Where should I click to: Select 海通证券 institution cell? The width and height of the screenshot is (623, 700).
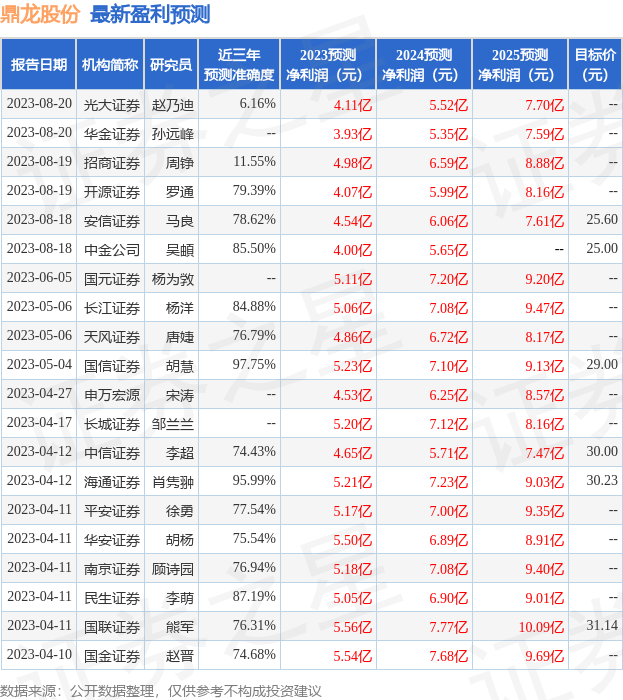point(112,483)
